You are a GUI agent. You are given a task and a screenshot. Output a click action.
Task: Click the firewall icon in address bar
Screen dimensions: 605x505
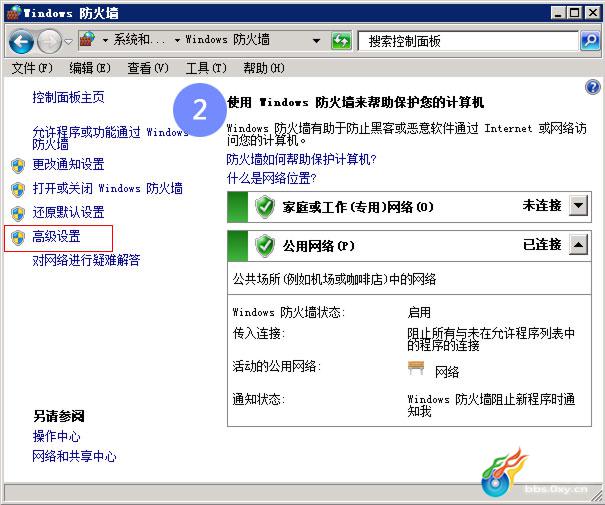click(87, 40)
